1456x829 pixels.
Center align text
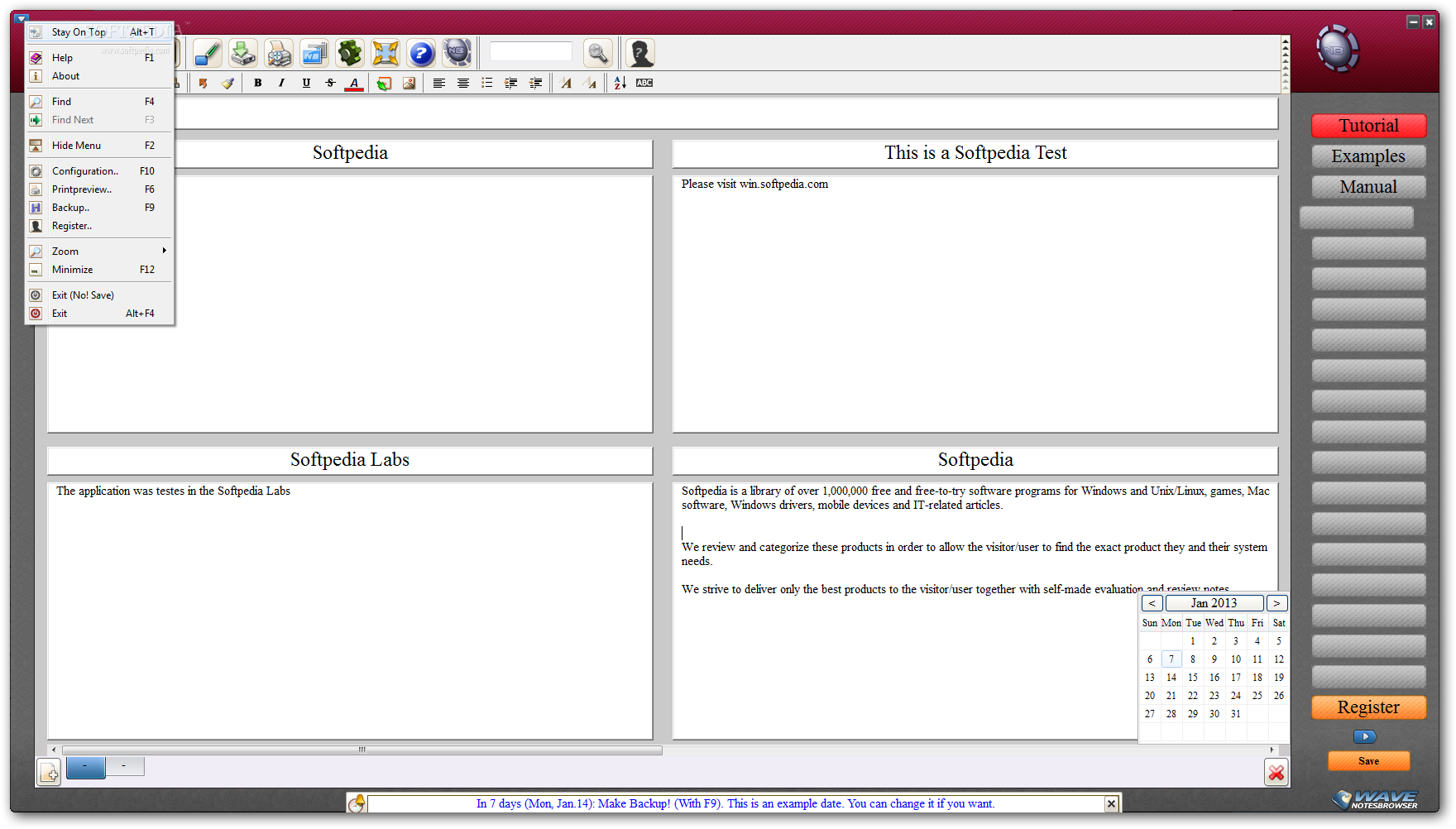point(463,83)
